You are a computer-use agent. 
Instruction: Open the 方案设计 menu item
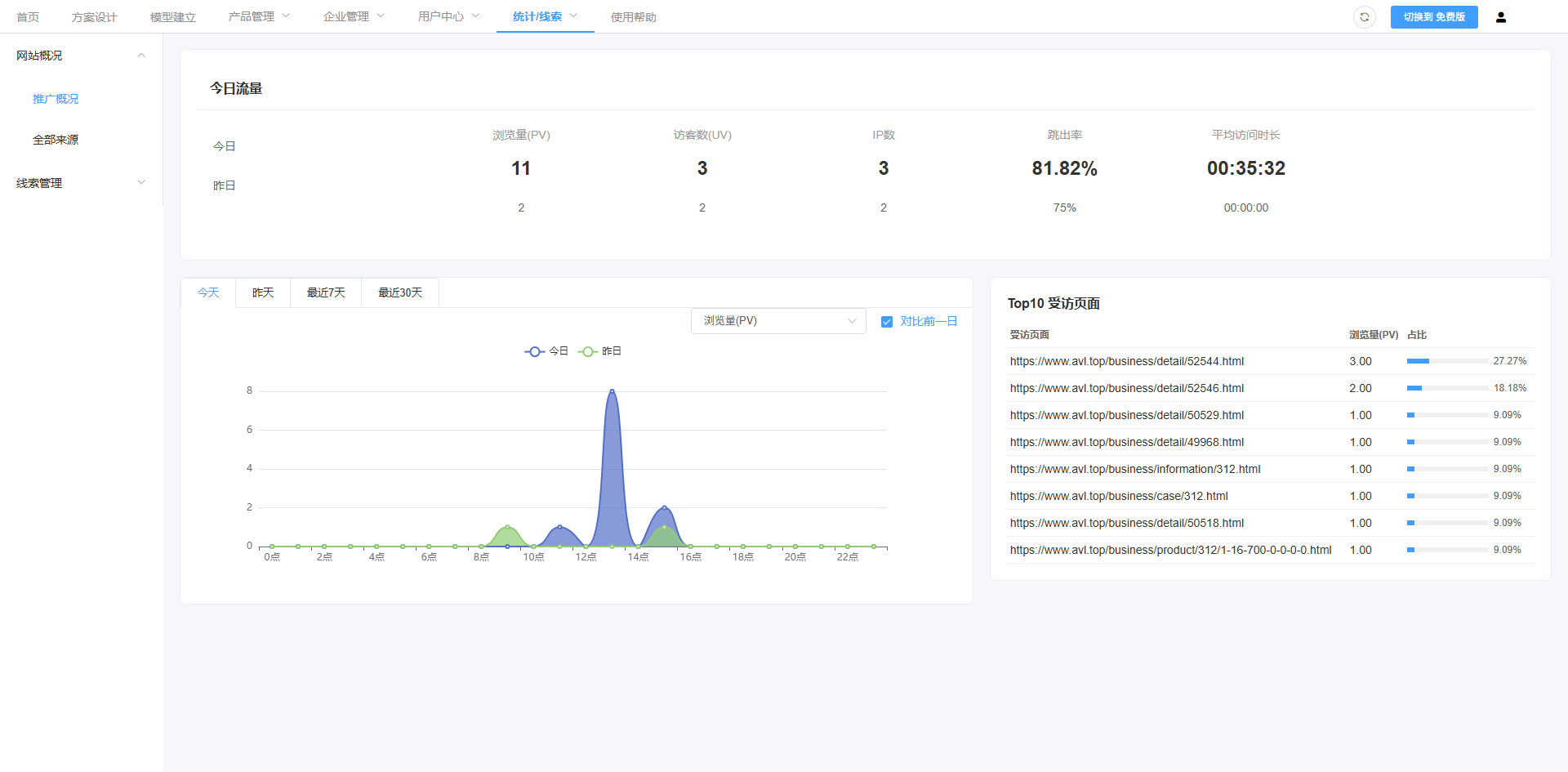click(x=95, y=17)
